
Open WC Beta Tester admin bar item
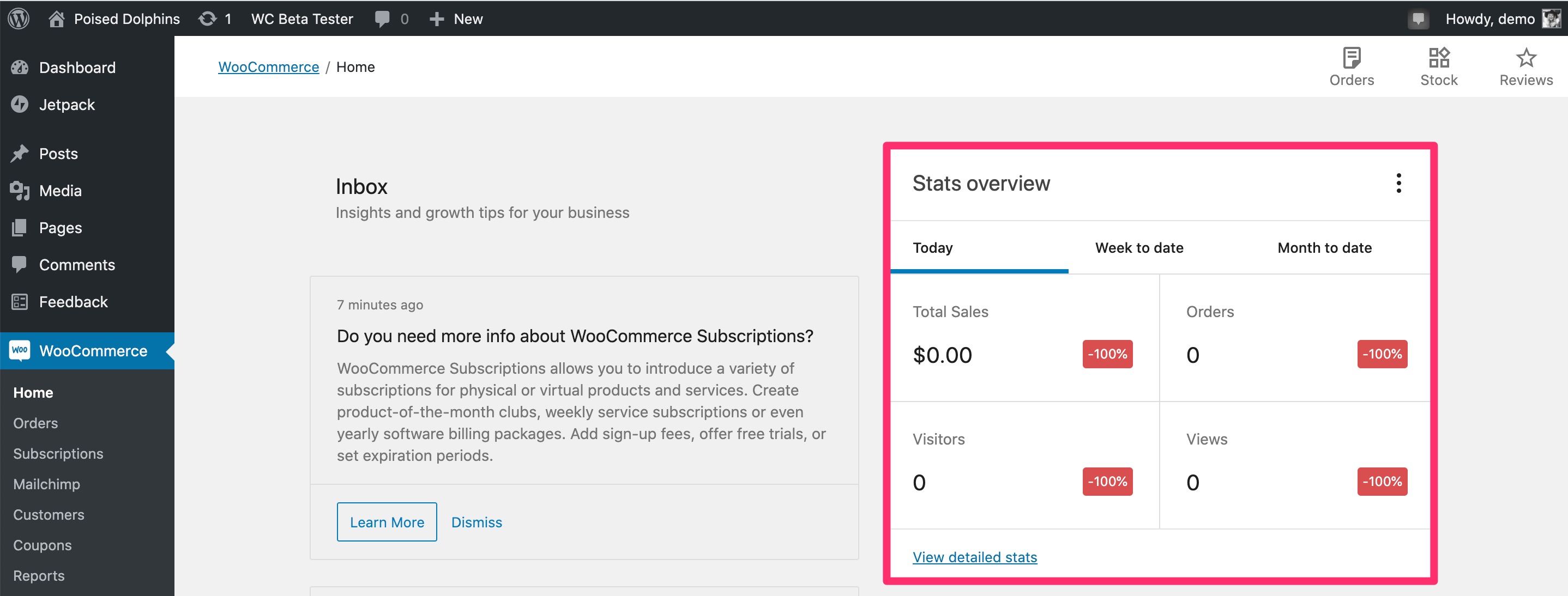pyautogui.click(x=302, y=19)
